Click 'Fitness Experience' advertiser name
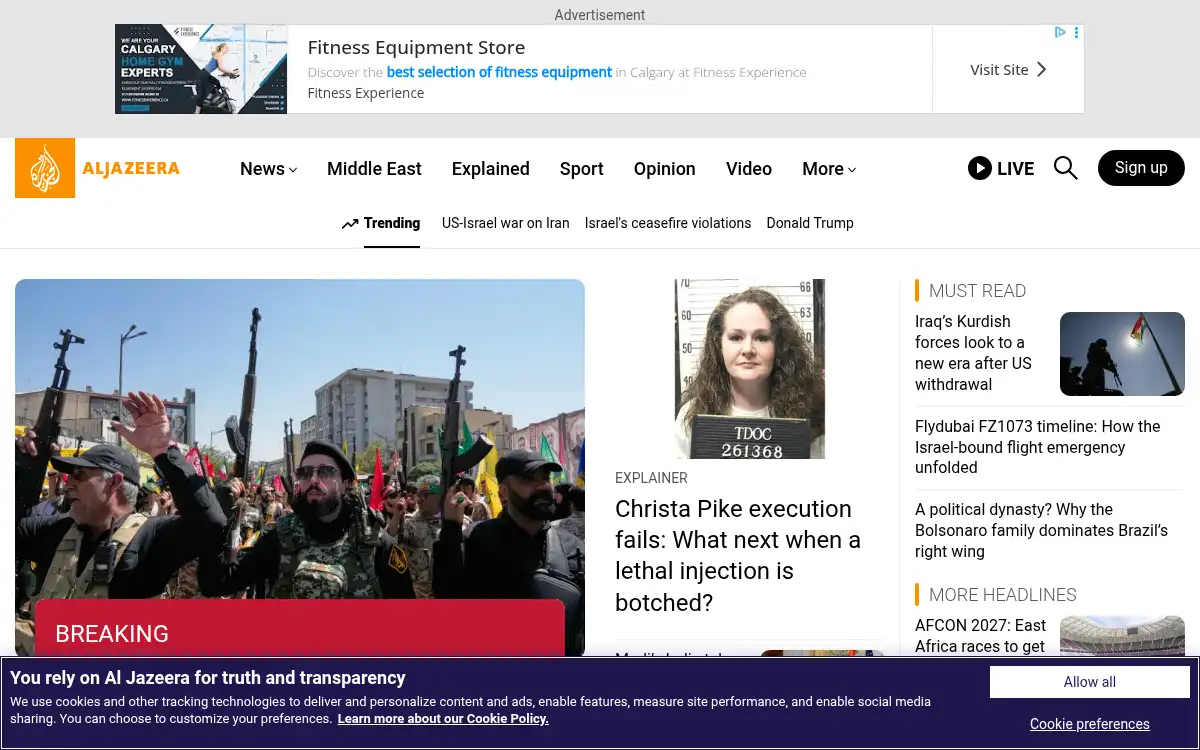The width and height of the screenshot is (1200, 750). [366, 93]
